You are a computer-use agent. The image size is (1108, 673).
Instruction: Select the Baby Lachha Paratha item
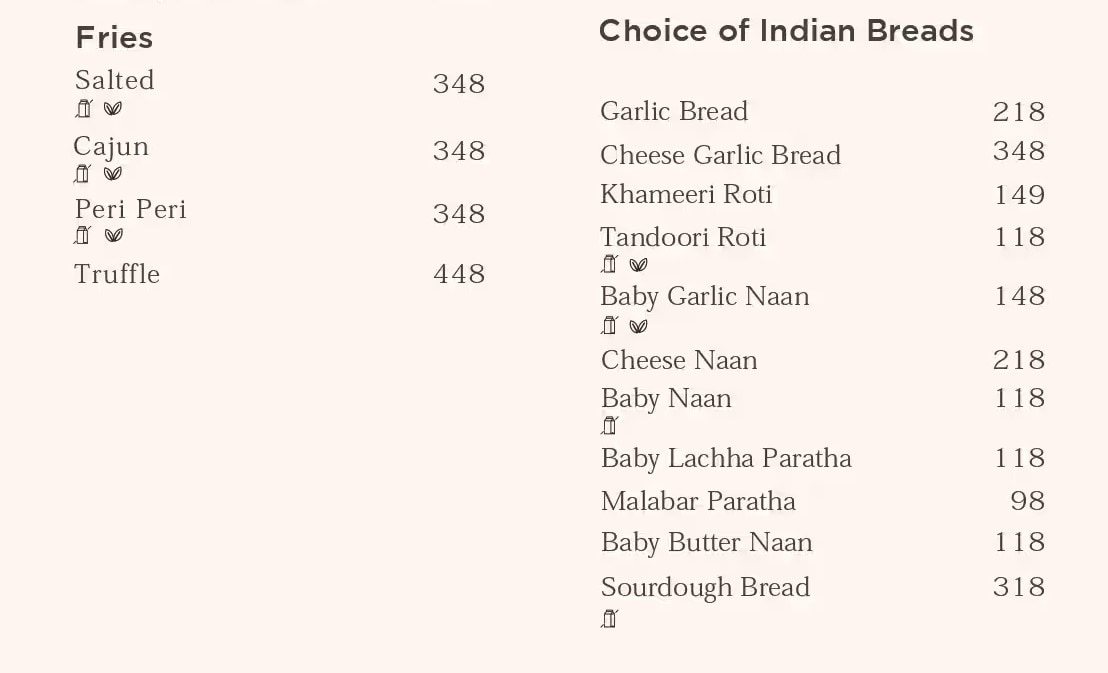[726, 458]
